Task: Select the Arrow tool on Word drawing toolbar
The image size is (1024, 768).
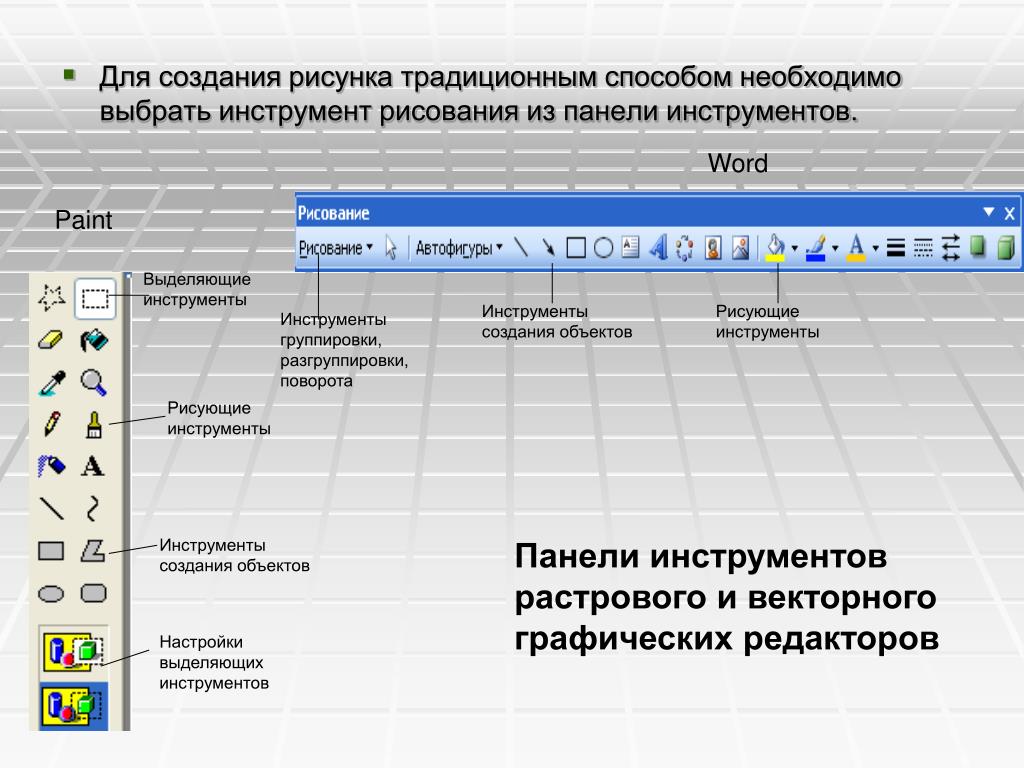Action: (549, 248)
